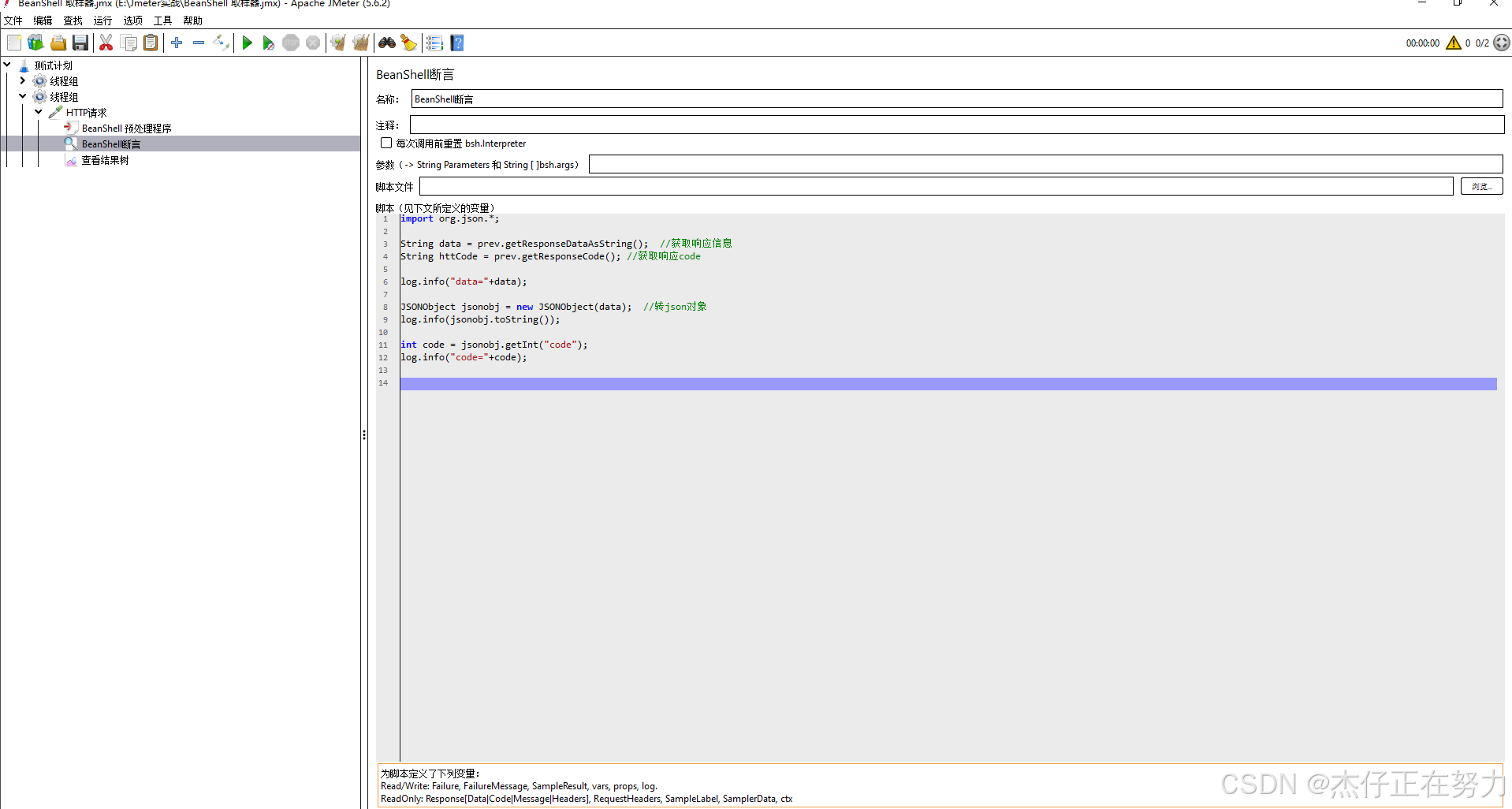Open the 文件 menu

13,21
